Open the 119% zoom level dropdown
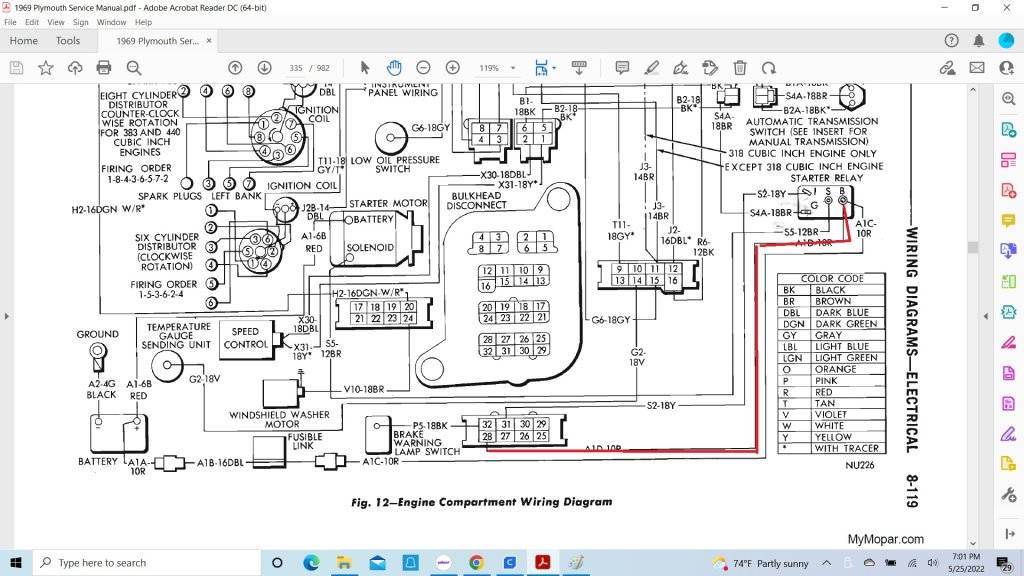This screenshot has height=576, width=1024. click(515, 68)
